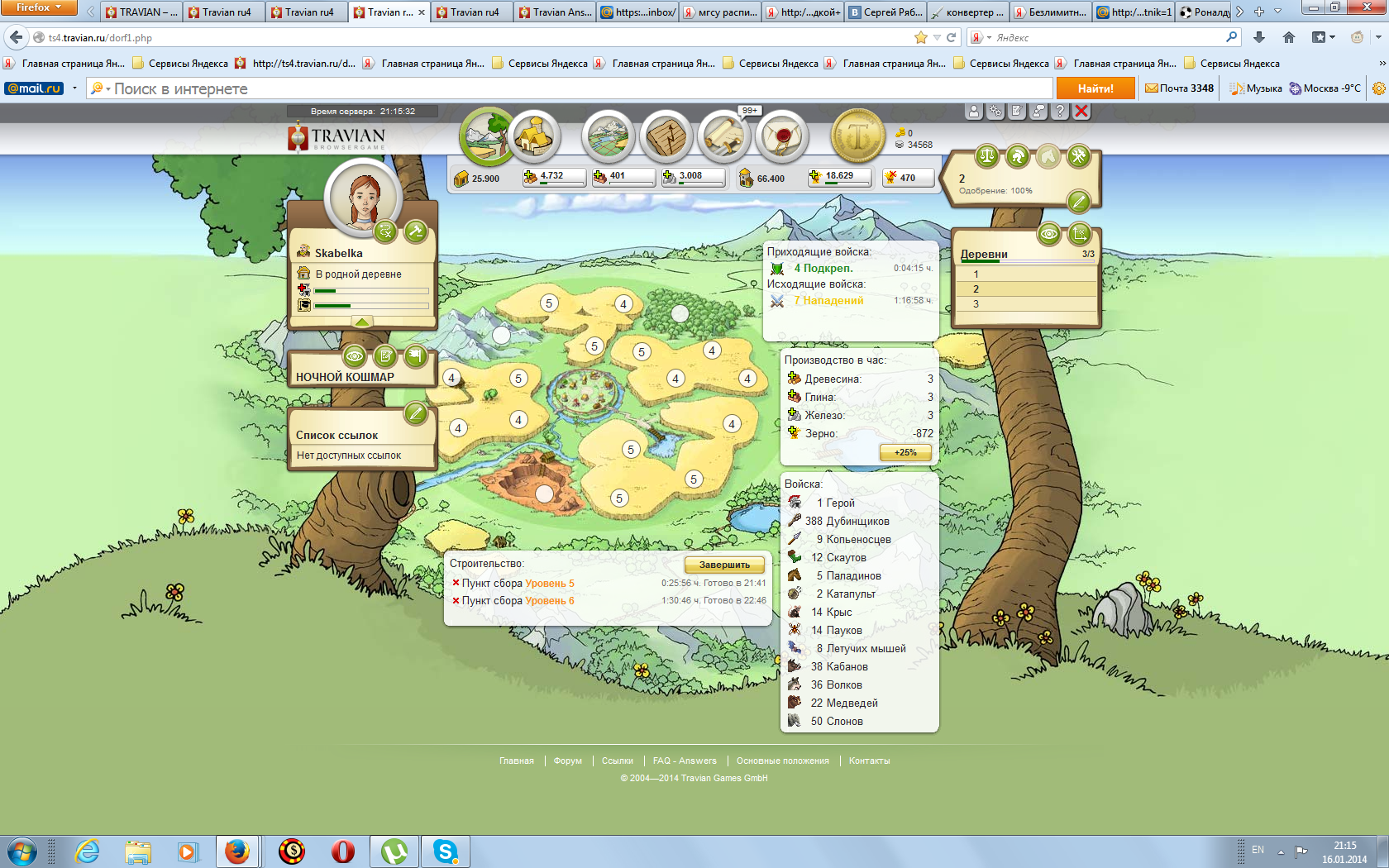Image resolution: width=1389 pixels, height=868 pixels.
Task: Expand hidden bookmarks overflow chevron
Action: [1382, 64]
